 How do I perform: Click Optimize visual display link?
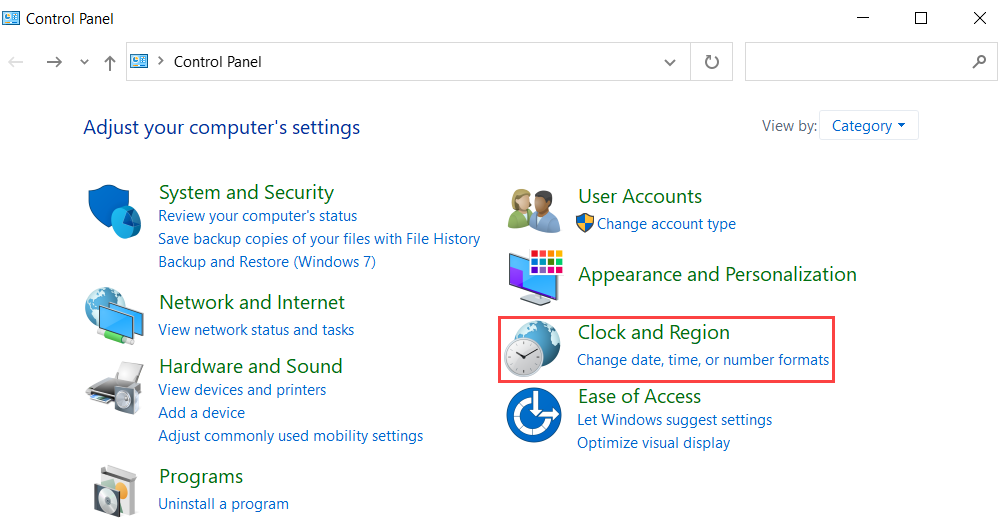pyautogui.click(x=653, y=443)
